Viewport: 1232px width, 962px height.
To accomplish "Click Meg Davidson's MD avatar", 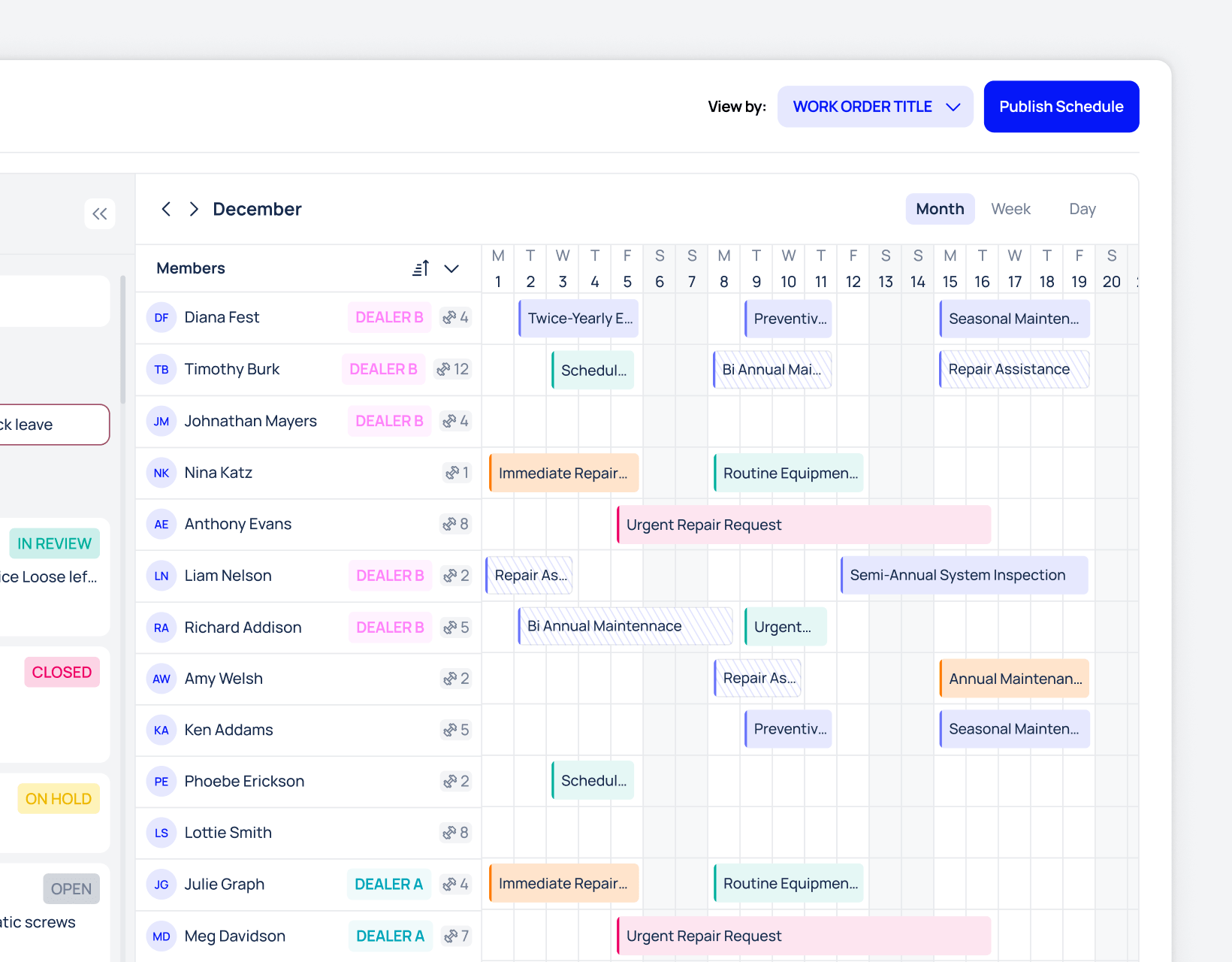I will coord(162,936).
